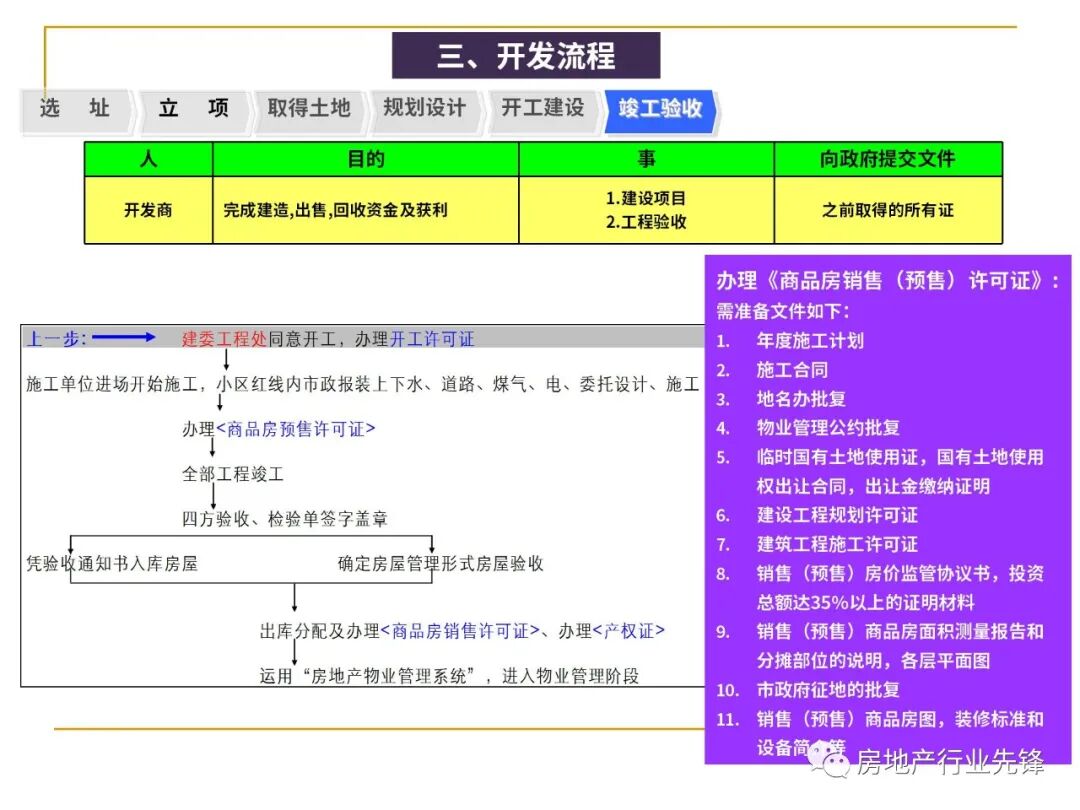Click the blue 开工许可证 text
The image size is (1080, 810).
[x=432, y=339]
